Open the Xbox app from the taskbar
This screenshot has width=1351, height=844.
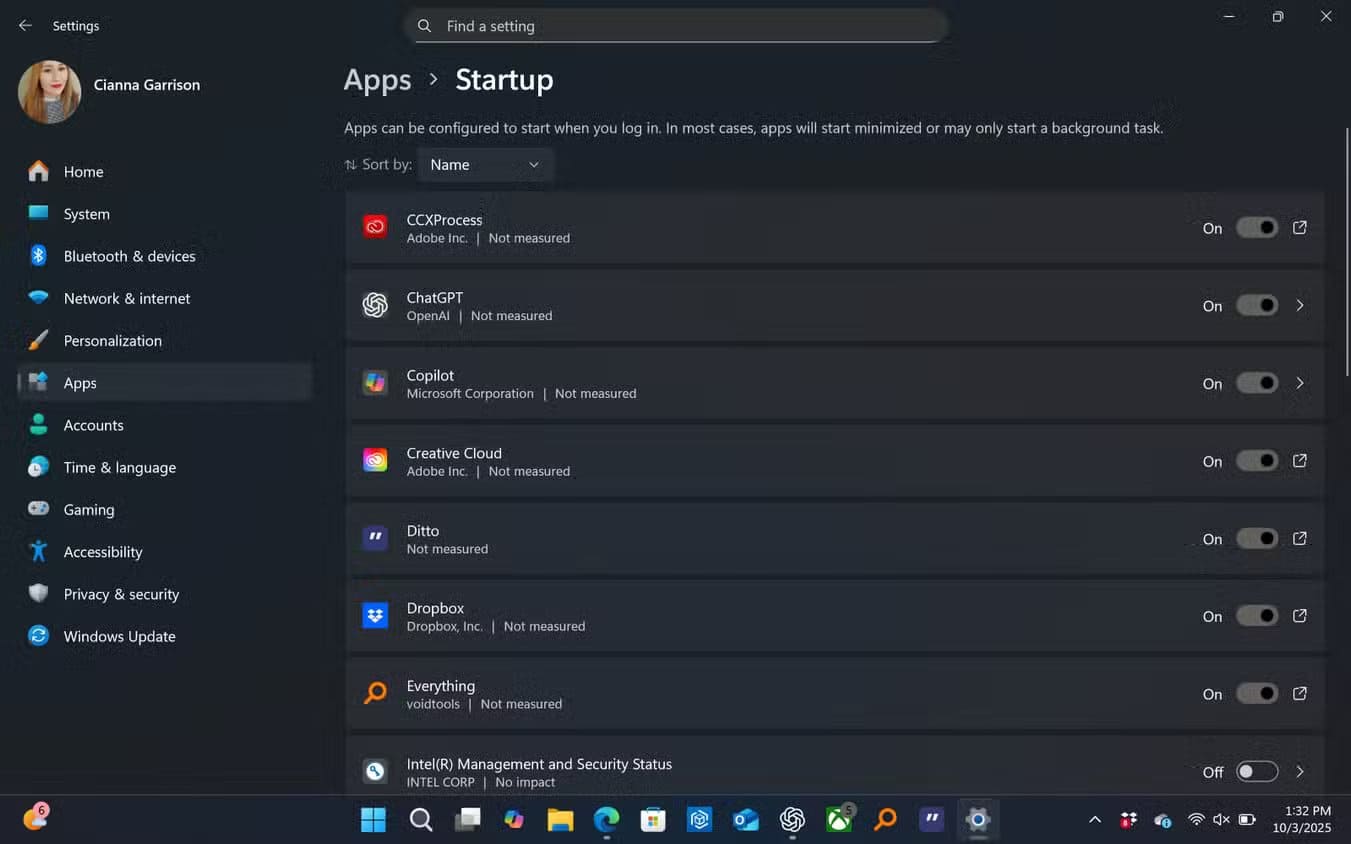839,820
